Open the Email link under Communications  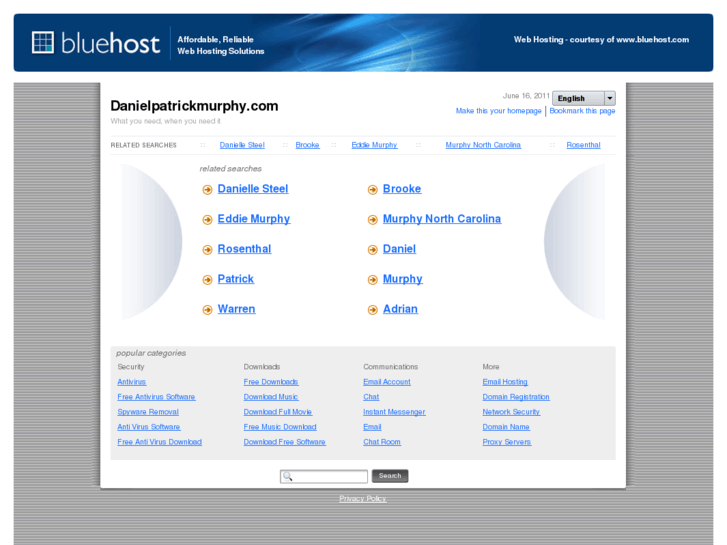click(x=372, y=427)
